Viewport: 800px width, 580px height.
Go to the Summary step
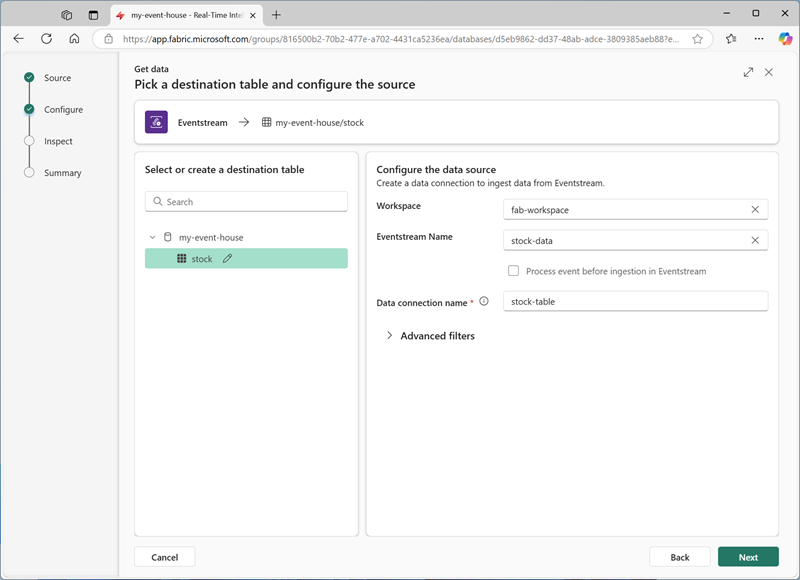63,173
